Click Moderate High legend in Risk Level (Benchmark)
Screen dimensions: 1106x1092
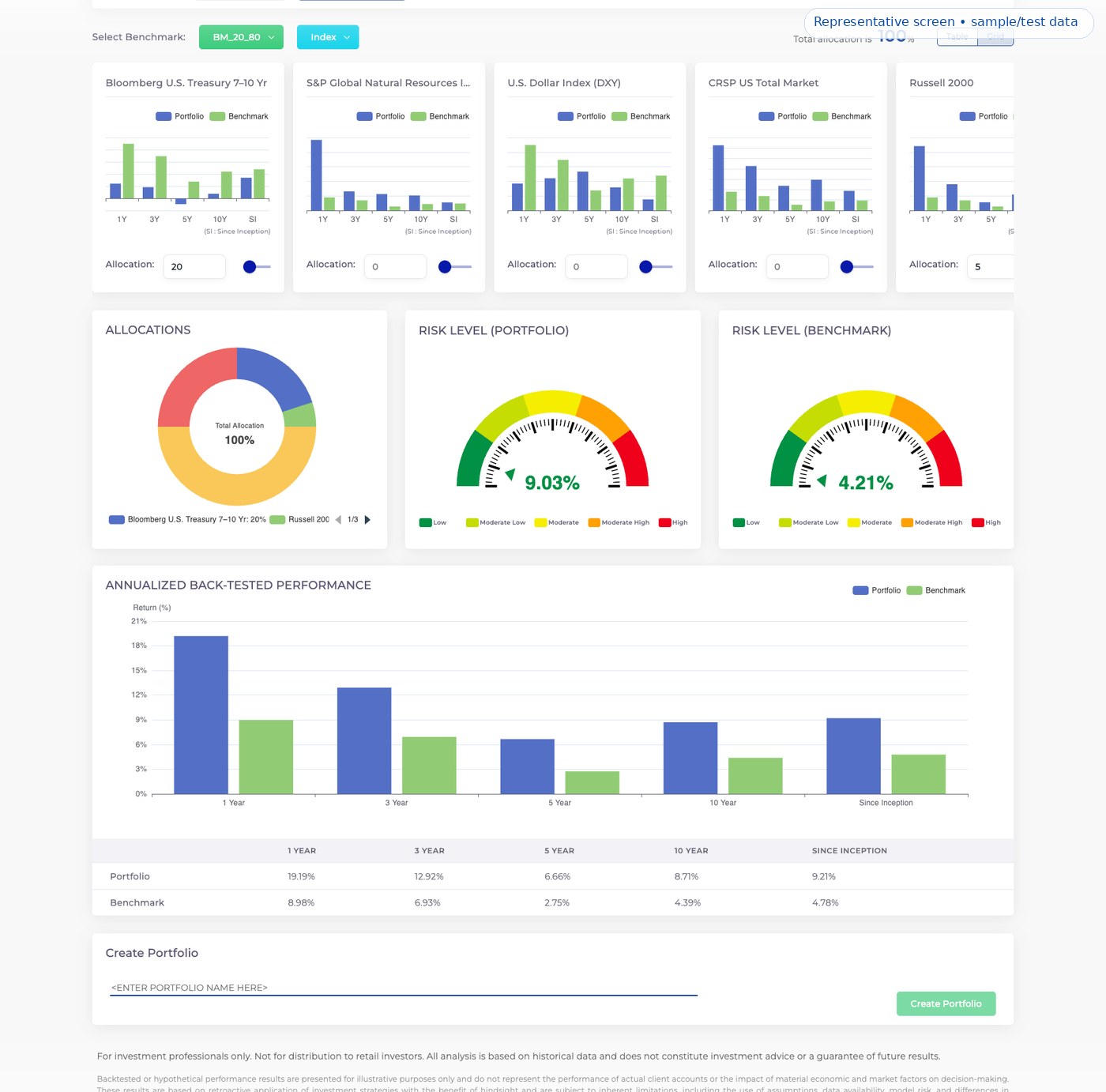tap(932, 522)
